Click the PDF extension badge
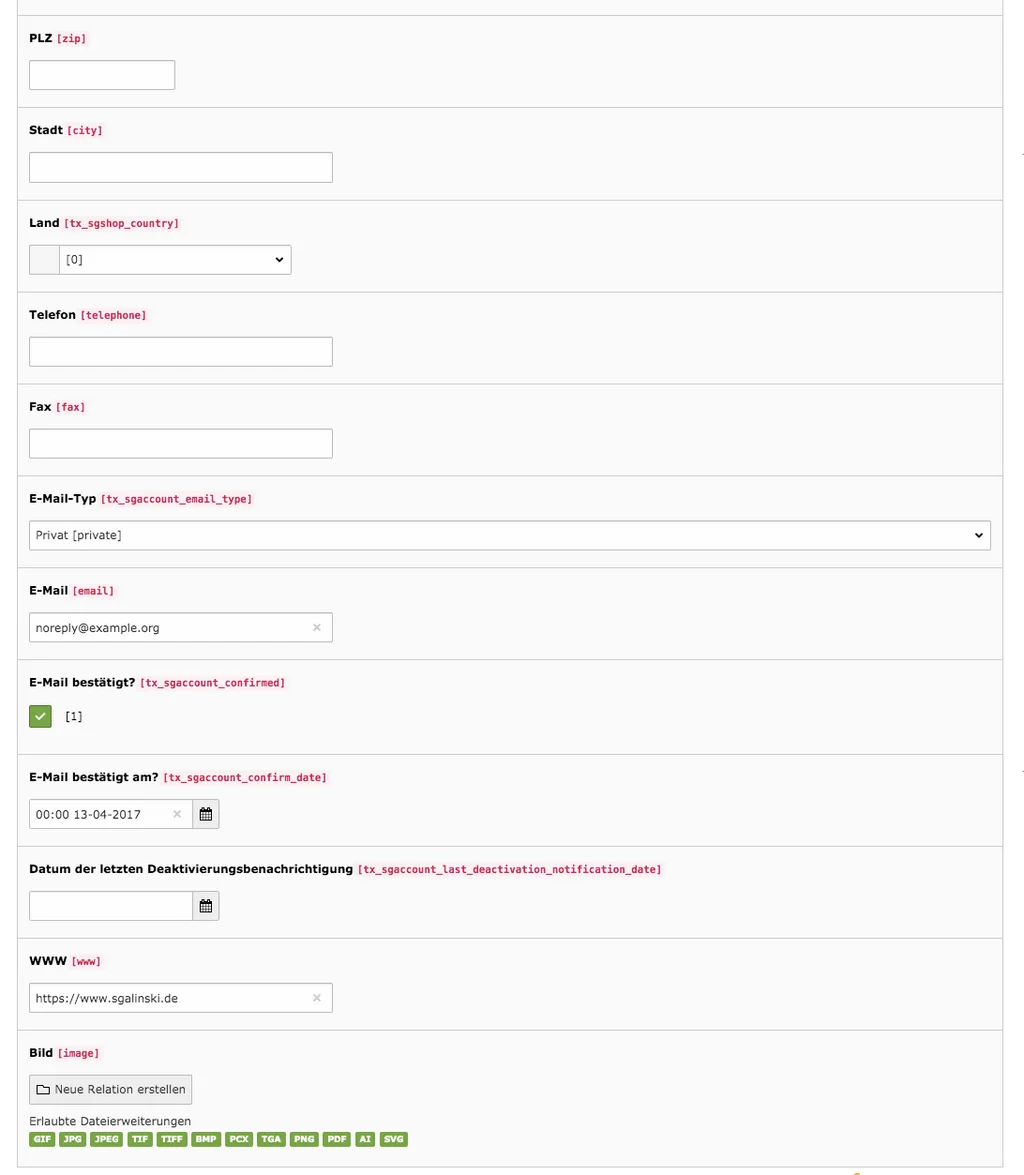Viewport: 1024px width, 1175px height. [x=336, y=1139]
